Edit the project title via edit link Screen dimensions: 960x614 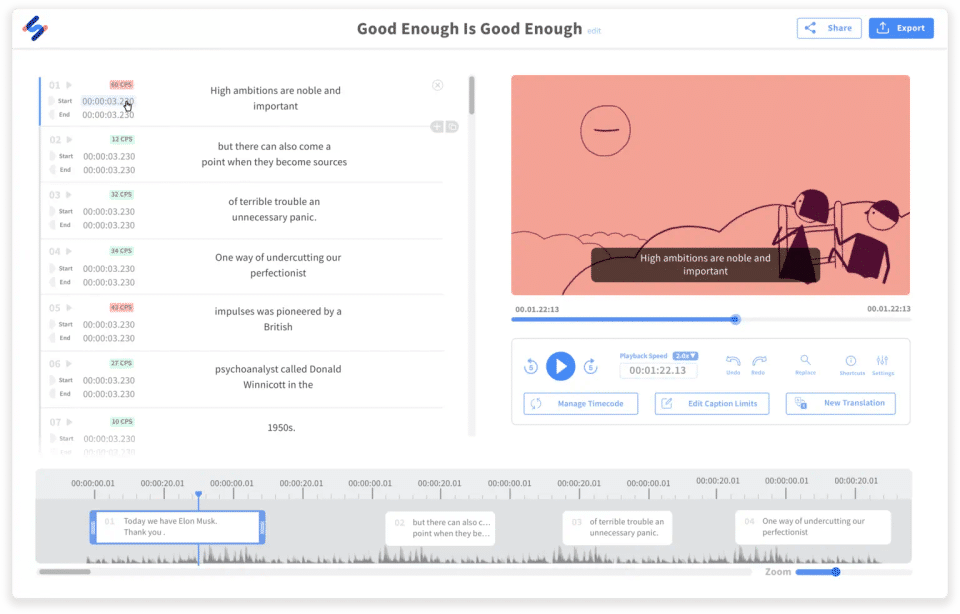tap(594, 31)
